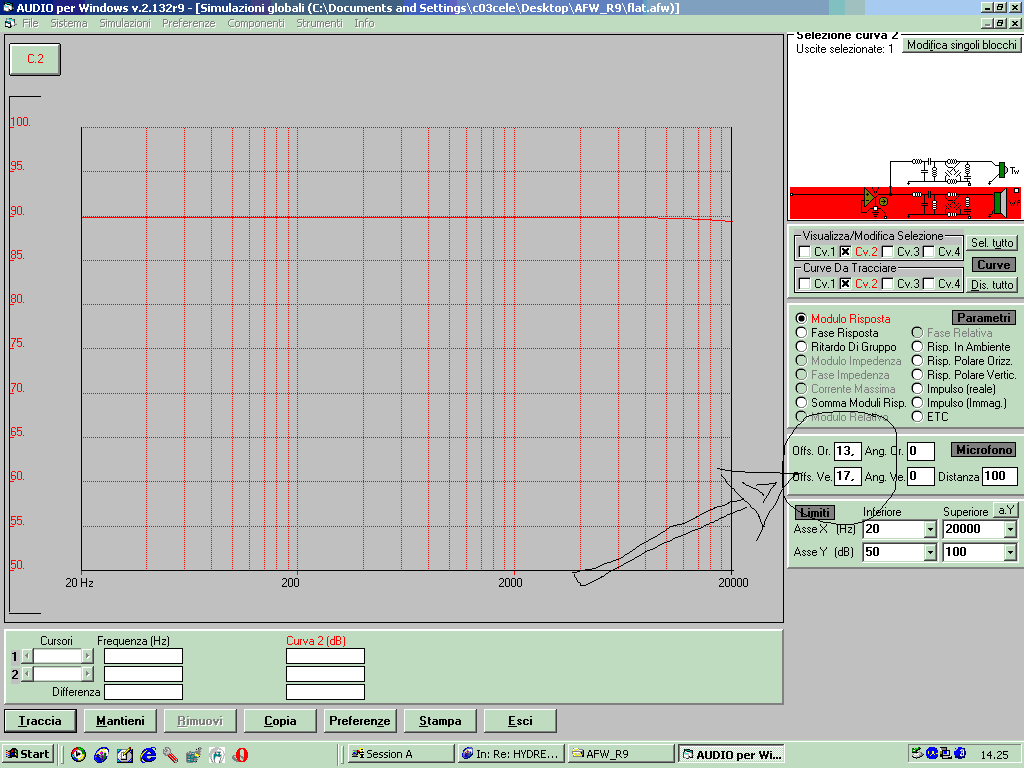Uncheck Cv.2 under Visualizza/Modifica Selezione
This screenshot has height=768, width=1024.
[845, 251]
